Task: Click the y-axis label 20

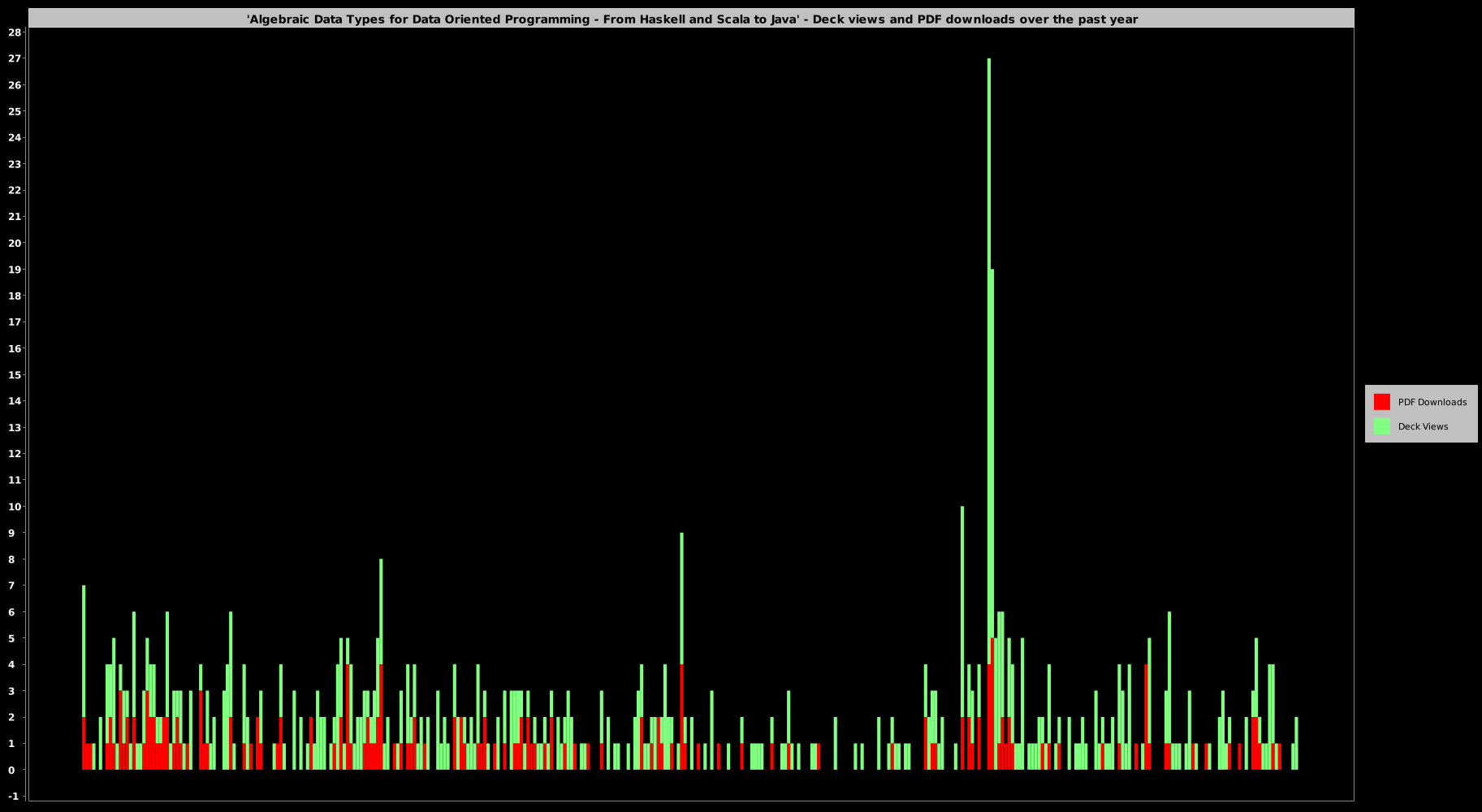Action: coord(15,243)
